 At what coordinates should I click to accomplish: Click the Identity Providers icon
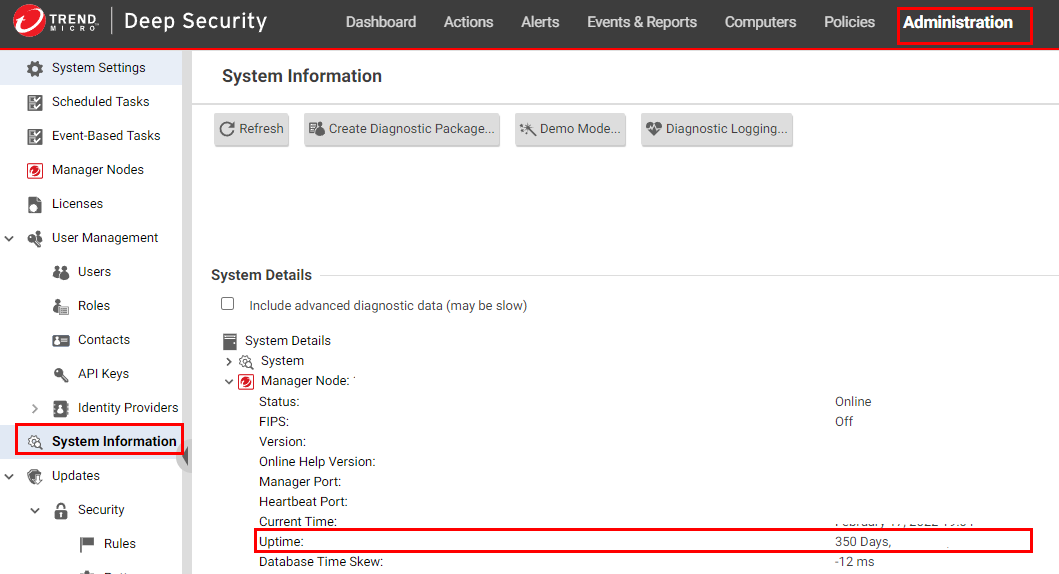(x=61, y=409)
